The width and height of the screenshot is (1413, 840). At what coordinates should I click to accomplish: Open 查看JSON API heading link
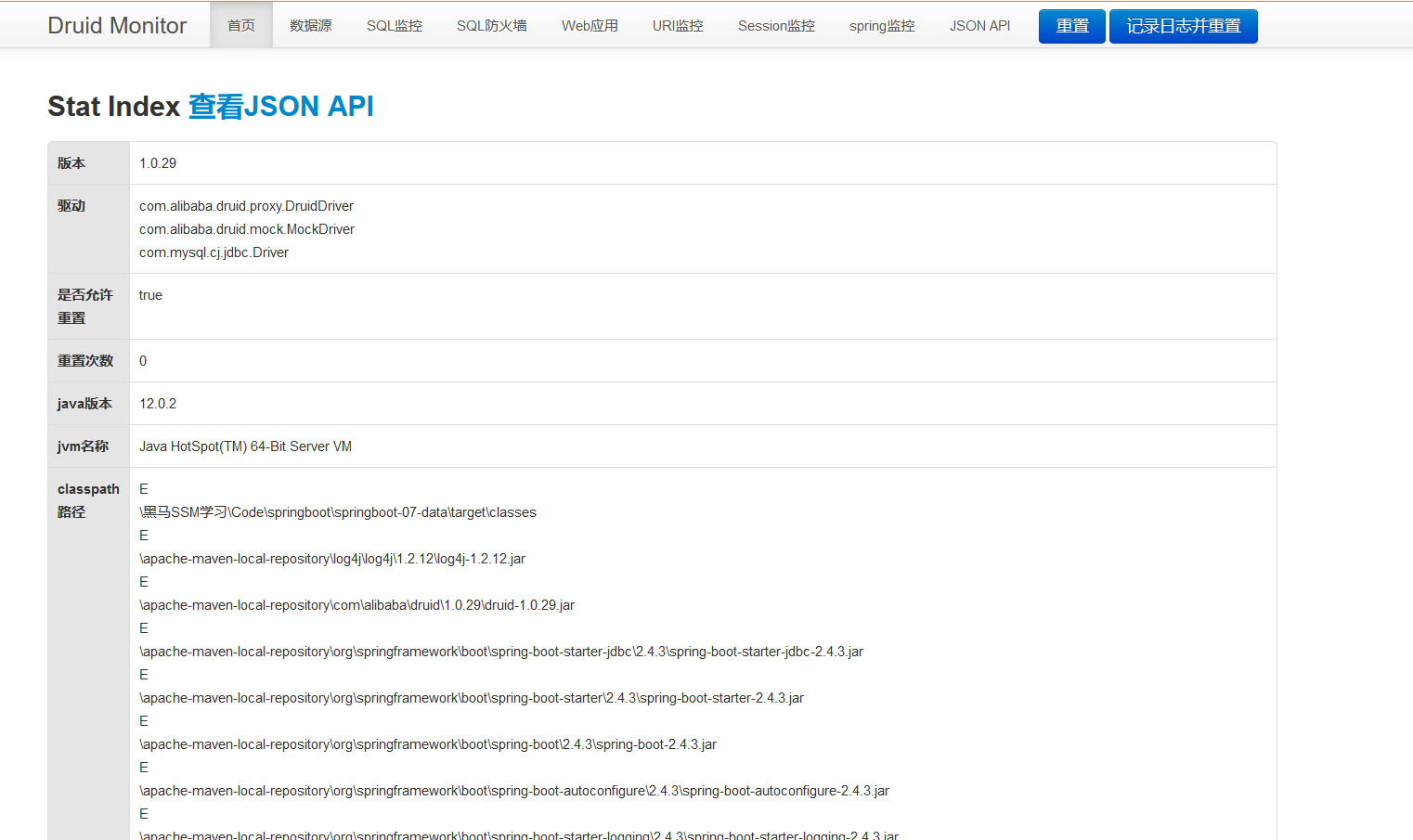click(x=281, y=107)
